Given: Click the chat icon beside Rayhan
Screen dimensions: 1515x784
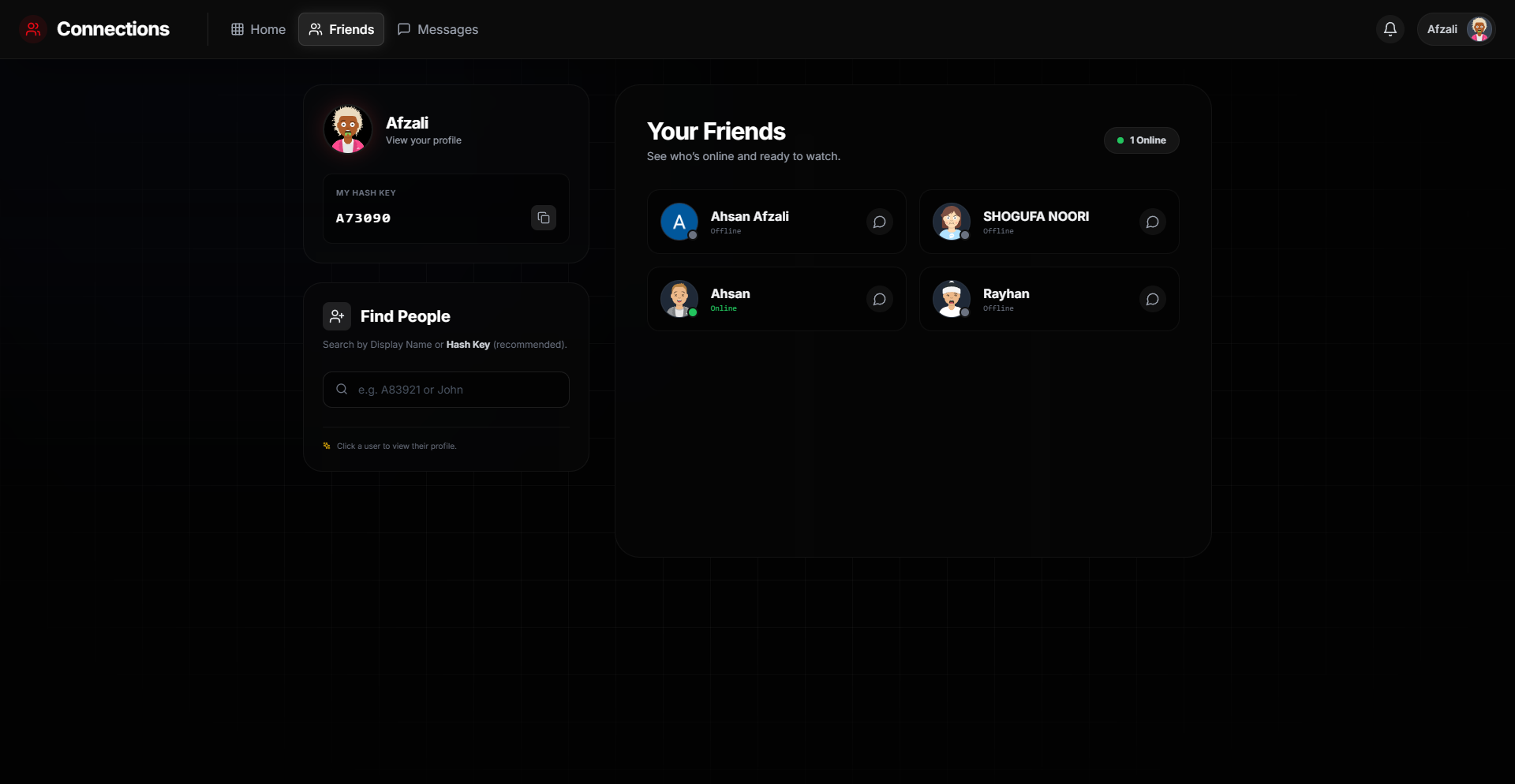Looking at the screenshot, I should 1152,300.
